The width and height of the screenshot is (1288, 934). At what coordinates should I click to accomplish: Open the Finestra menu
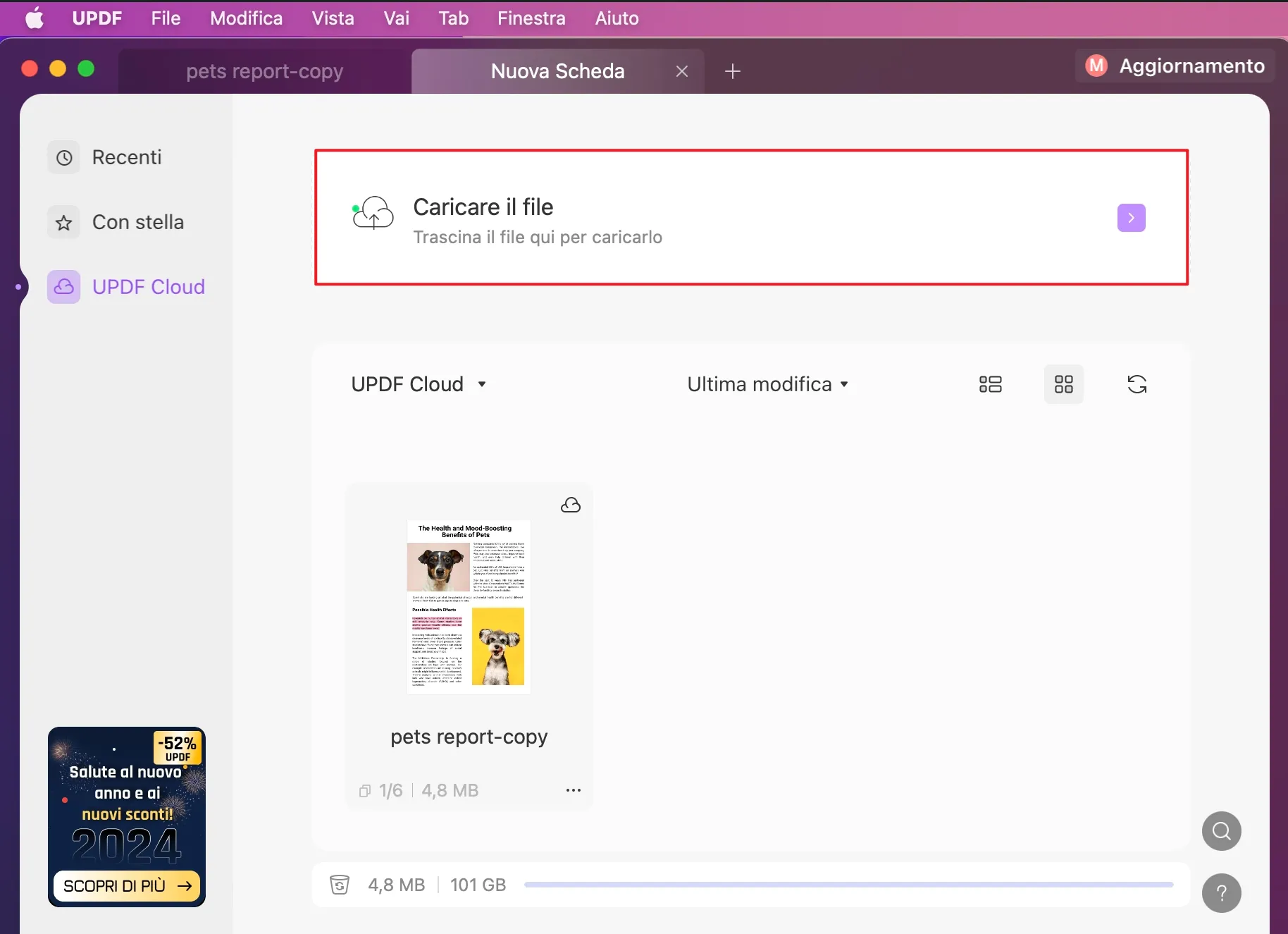(531, 18)
